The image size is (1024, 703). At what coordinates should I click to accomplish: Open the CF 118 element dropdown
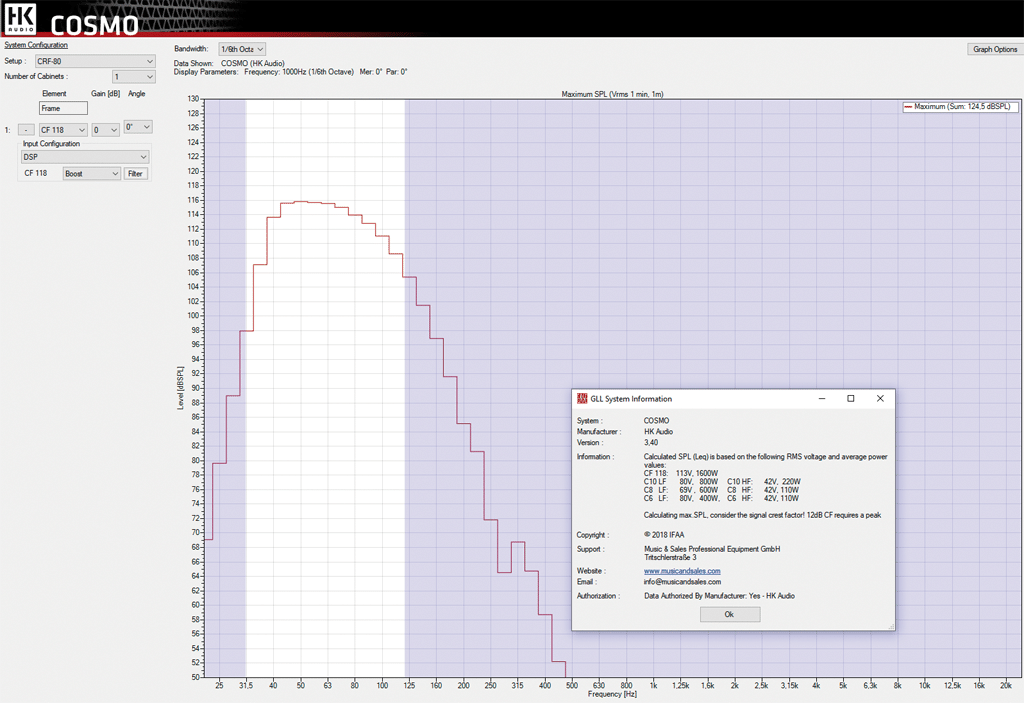[64, 130]
